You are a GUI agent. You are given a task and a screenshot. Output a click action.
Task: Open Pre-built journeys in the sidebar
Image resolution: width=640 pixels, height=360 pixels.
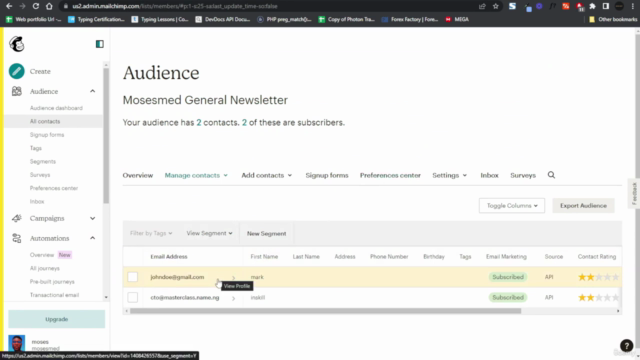[52, 282]
